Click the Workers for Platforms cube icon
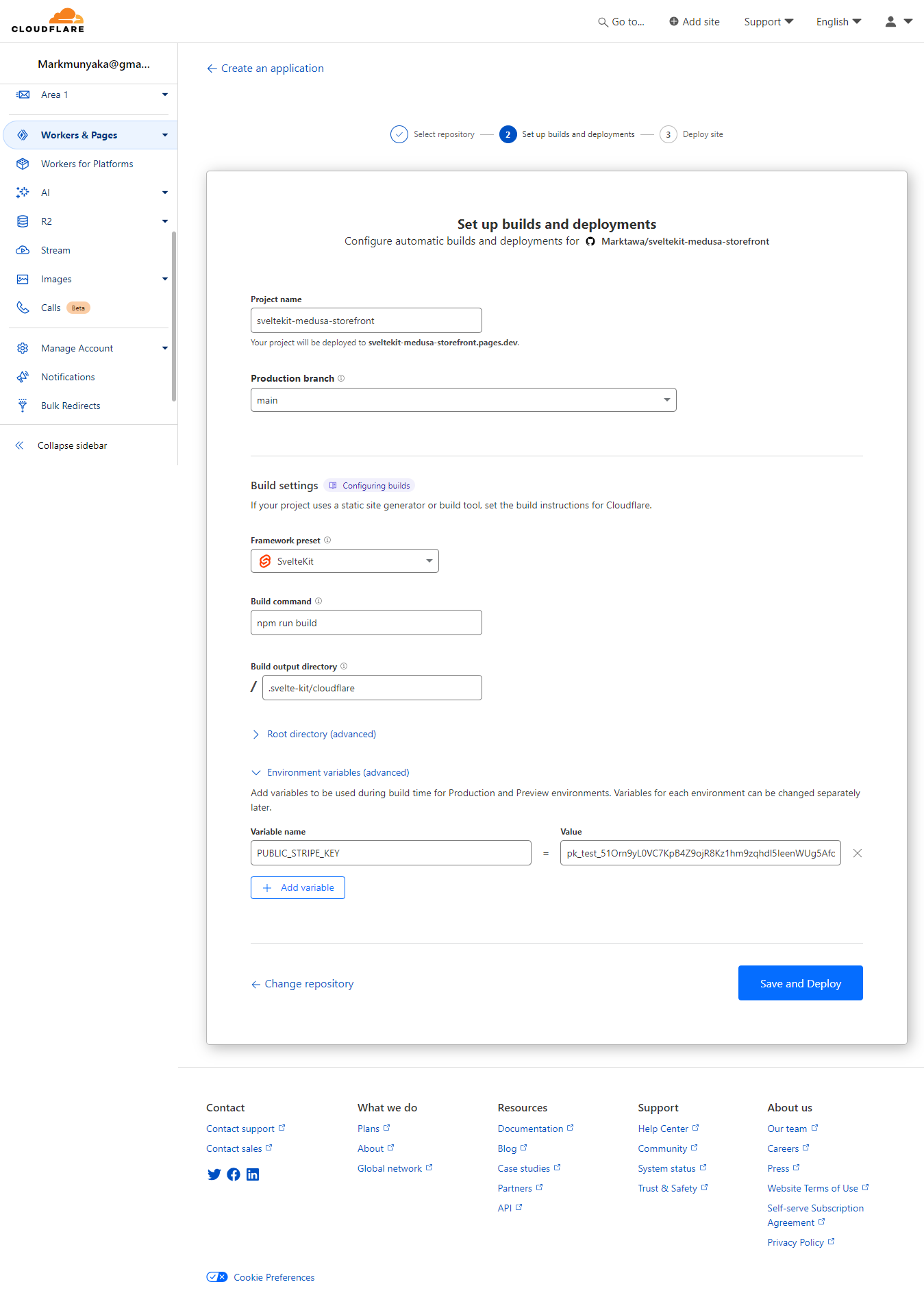The width and height of the screenshot is (924, 1306). (x=23, y=164)
